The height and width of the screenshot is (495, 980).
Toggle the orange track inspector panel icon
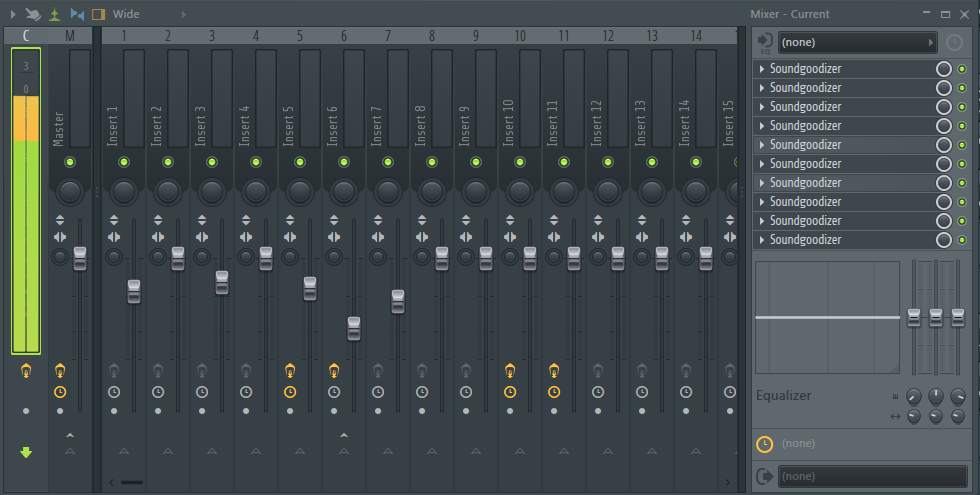click(98, 14)
